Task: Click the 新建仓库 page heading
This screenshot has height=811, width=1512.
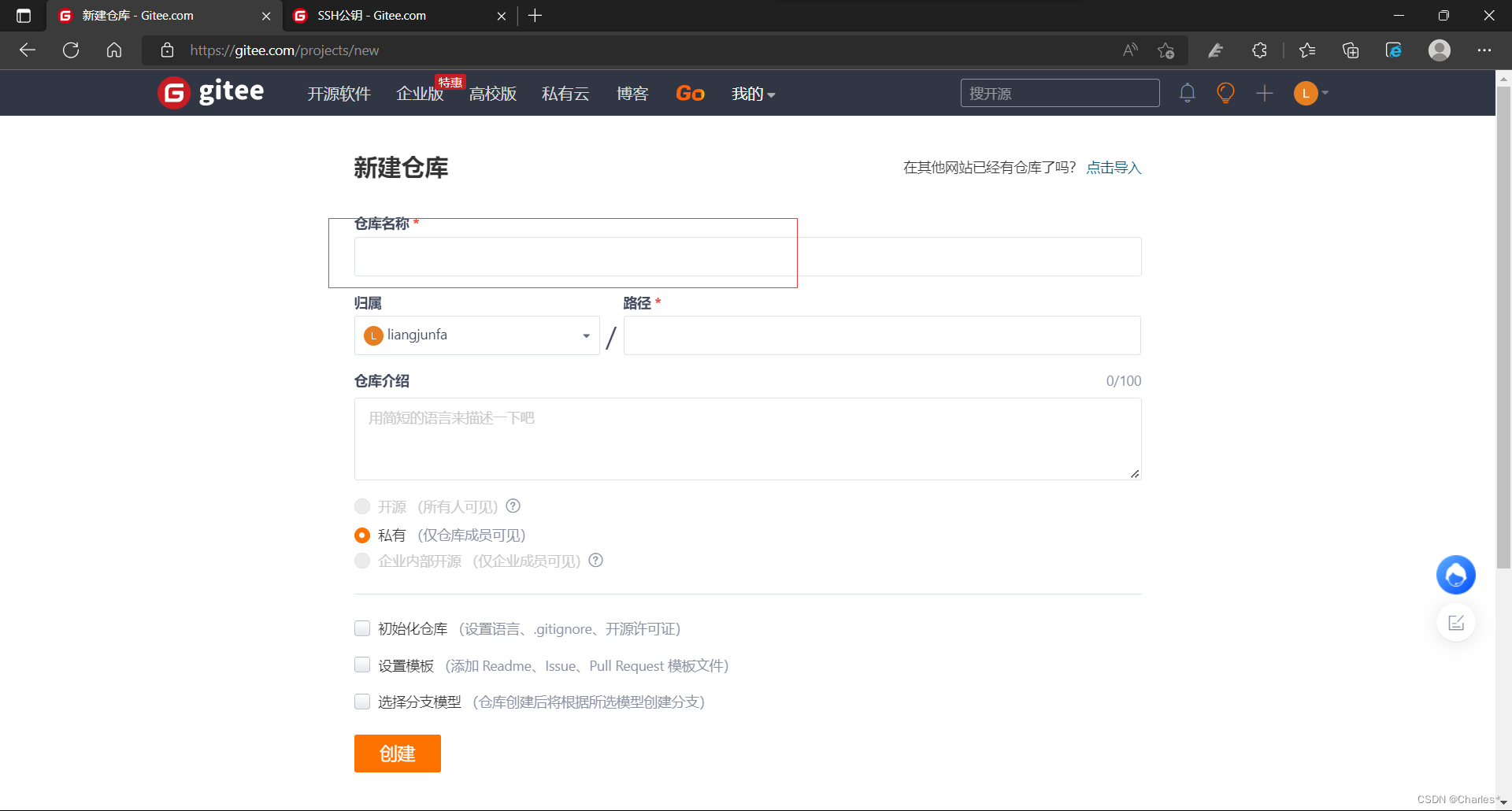Action: pos(401,168)
